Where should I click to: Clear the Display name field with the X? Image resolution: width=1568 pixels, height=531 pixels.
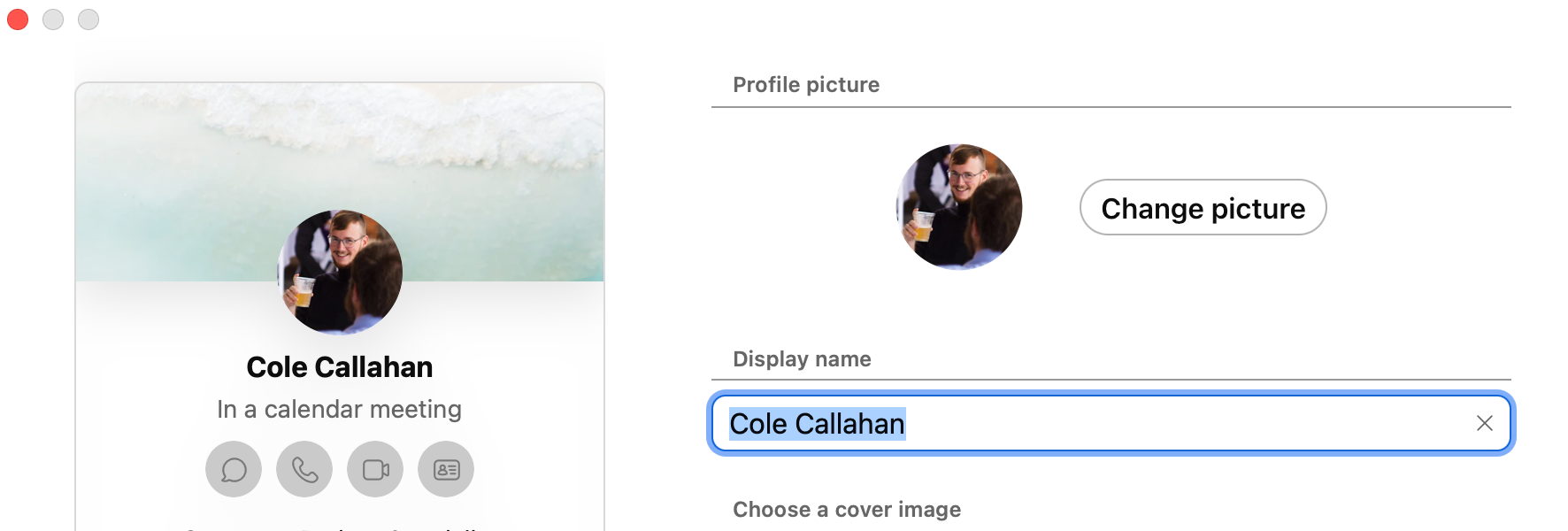coord(1484,424)
